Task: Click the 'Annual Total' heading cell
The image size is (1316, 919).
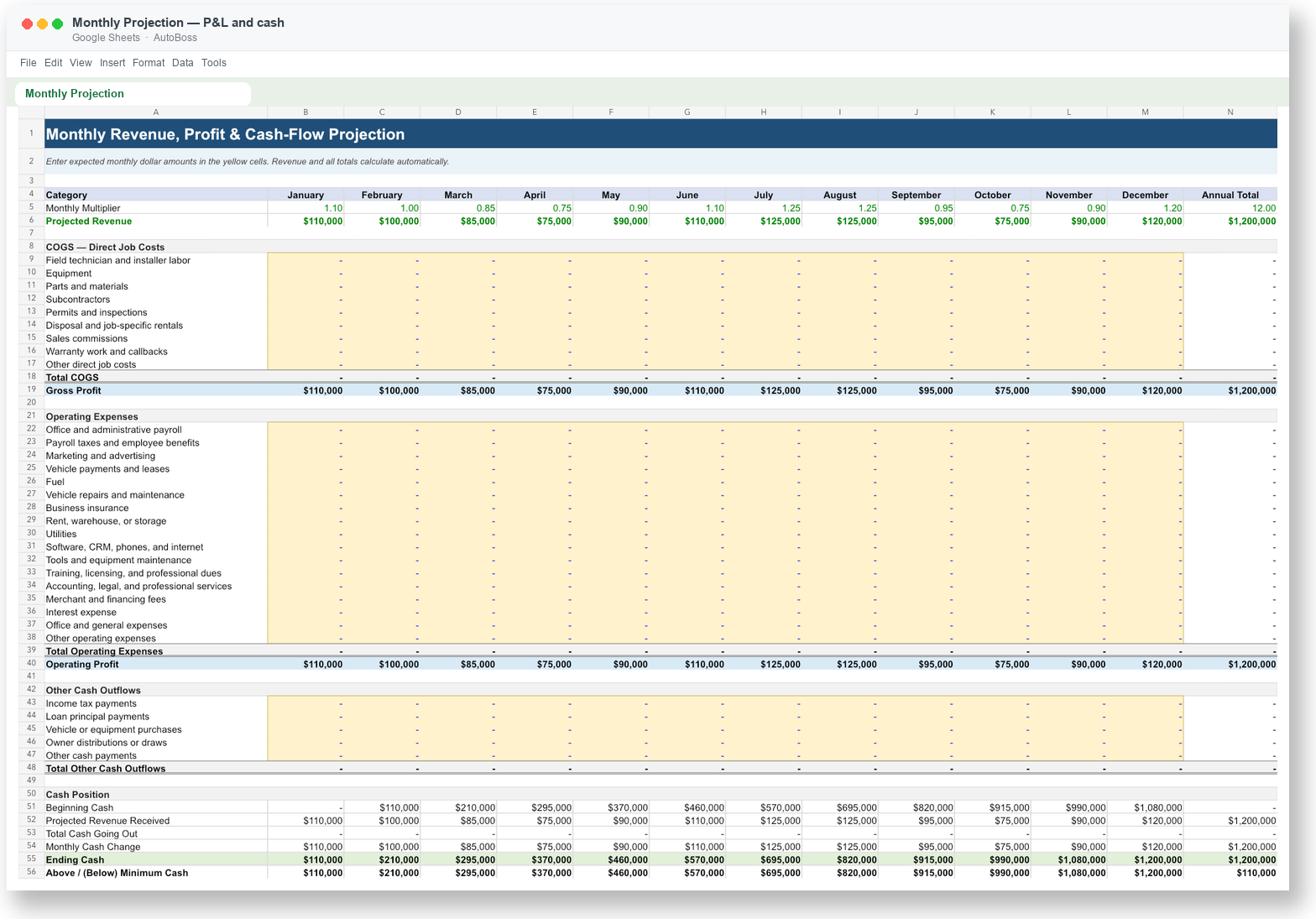Action: (x=1230, y=195)
